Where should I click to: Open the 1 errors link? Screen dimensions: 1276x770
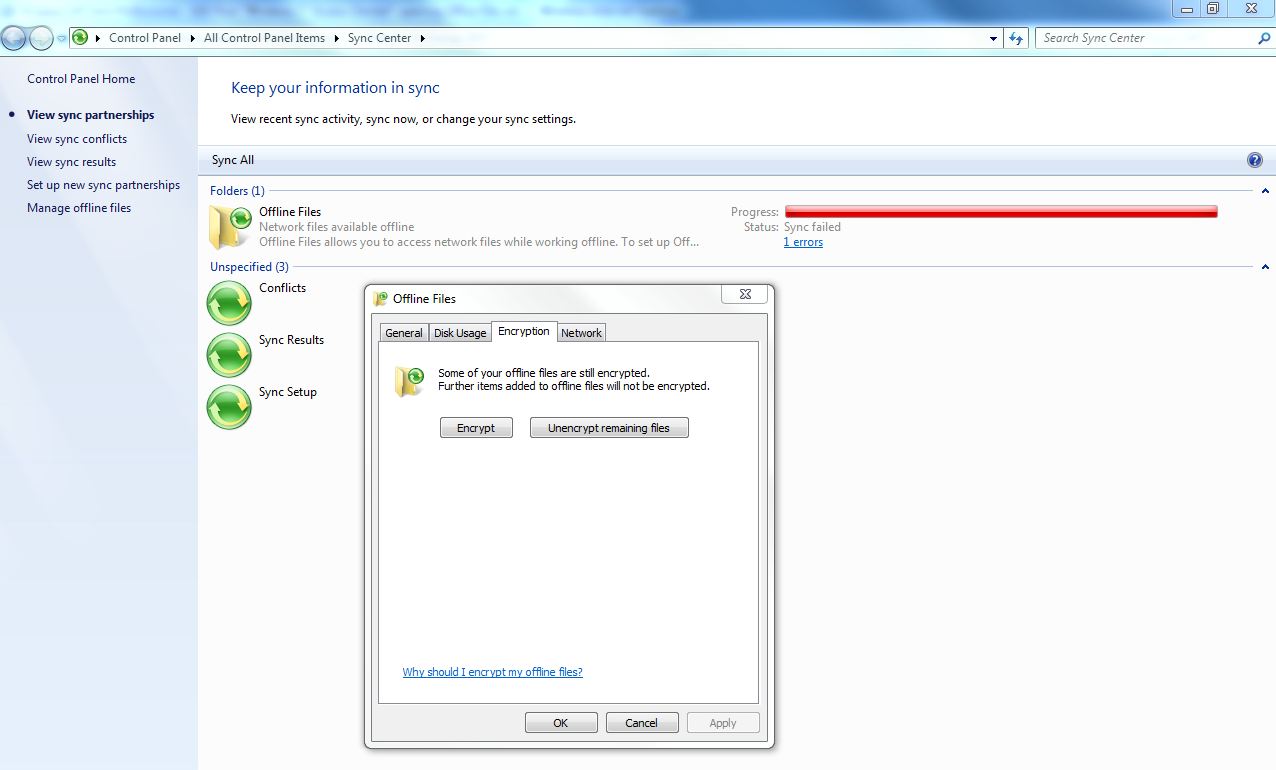[x=802, y=241]
